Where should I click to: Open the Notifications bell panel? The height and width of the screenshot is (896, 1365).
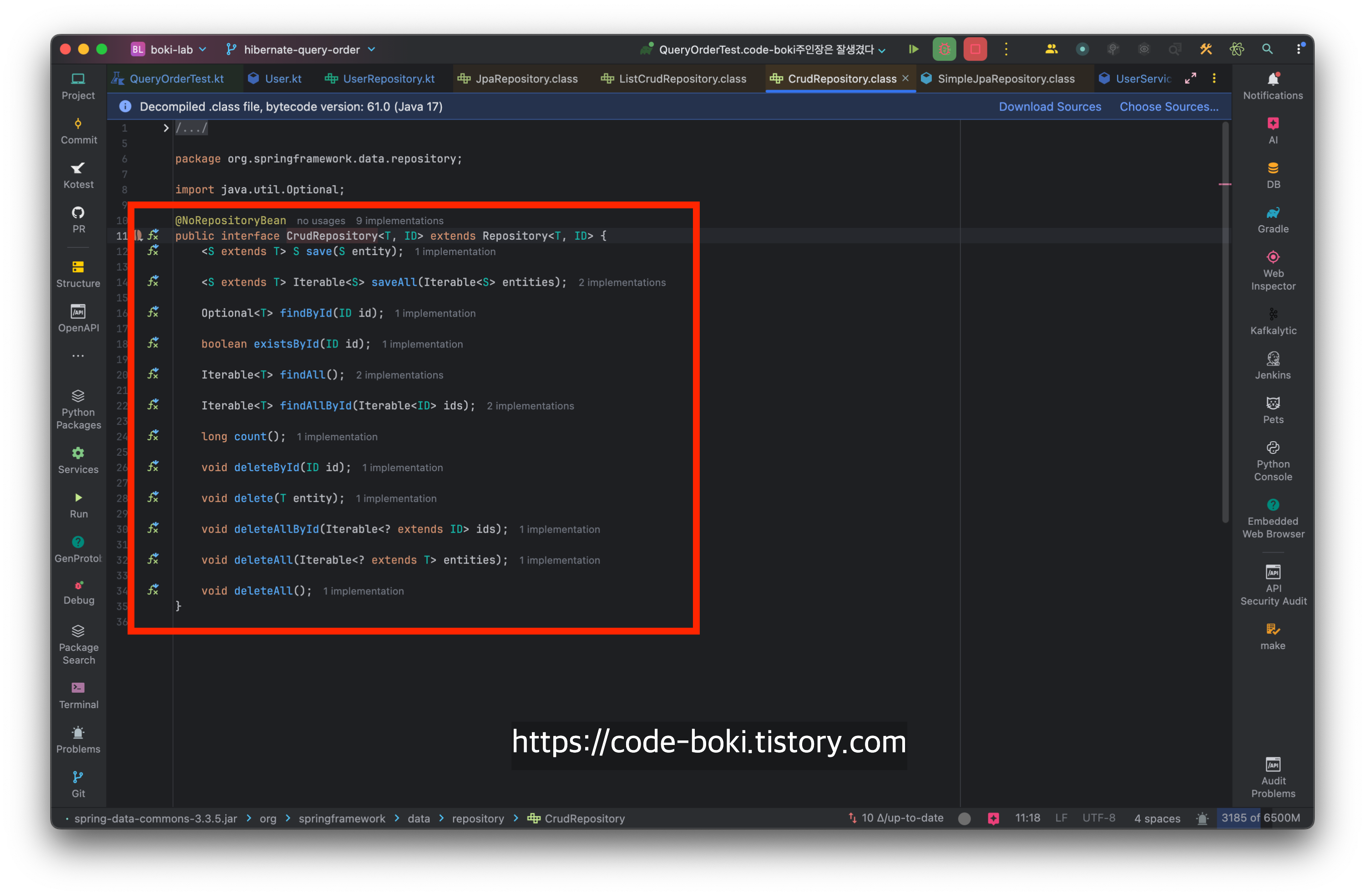click(1273, 86)
